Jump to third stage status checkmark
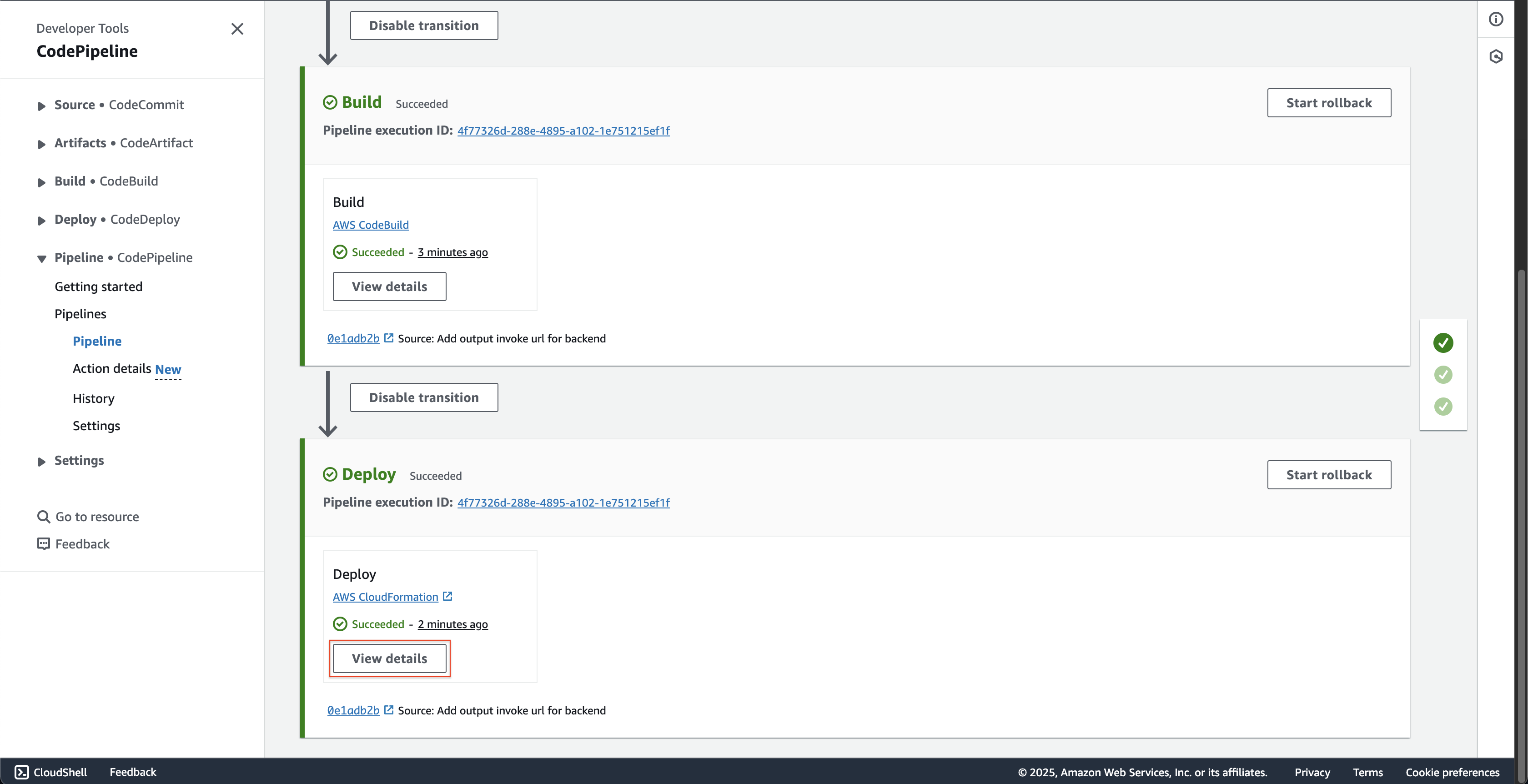 tap(1443, 407)
